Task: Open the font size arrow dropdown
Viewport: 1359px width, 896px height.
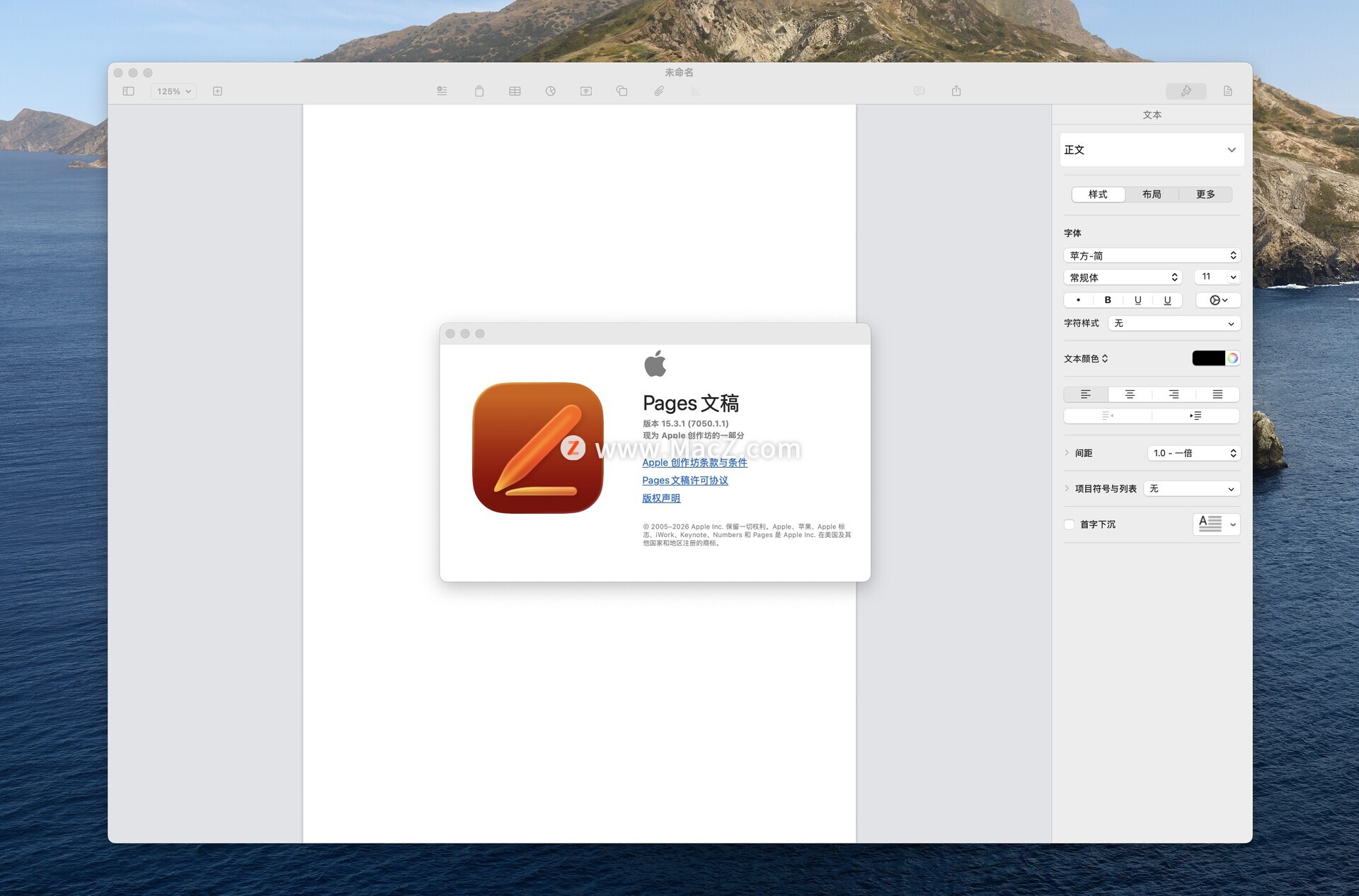Action: 1233,277
